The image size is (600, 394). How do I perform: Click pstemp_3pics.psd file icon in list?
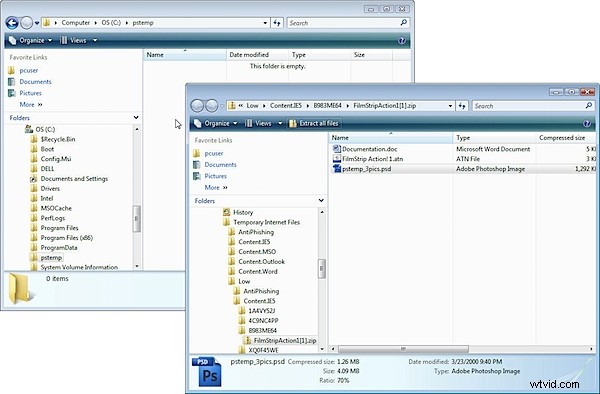337,169
